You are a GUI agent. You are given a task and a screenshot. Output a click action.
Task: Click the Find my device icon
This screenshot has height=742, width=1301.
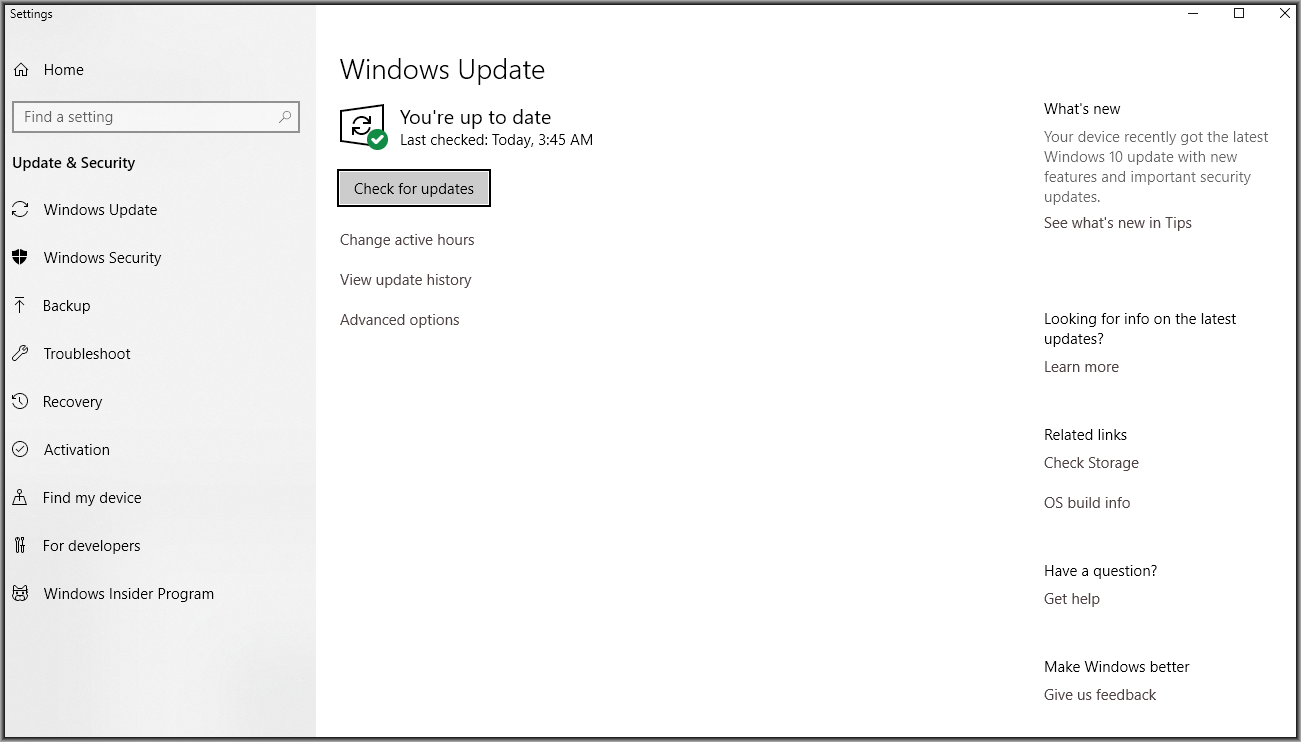[20, 498]
